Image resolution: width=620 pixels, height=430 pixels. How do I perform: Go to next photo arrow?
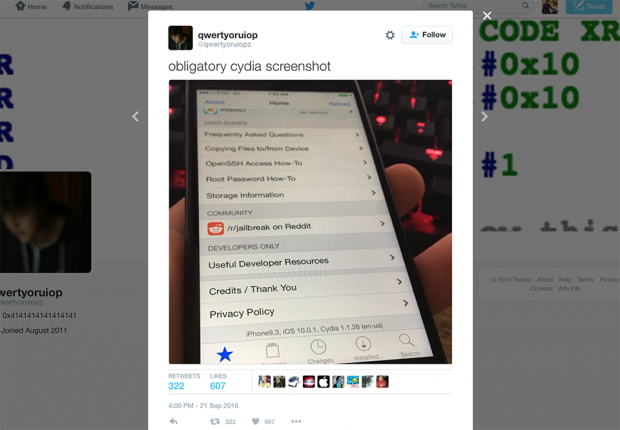[484, 116]
